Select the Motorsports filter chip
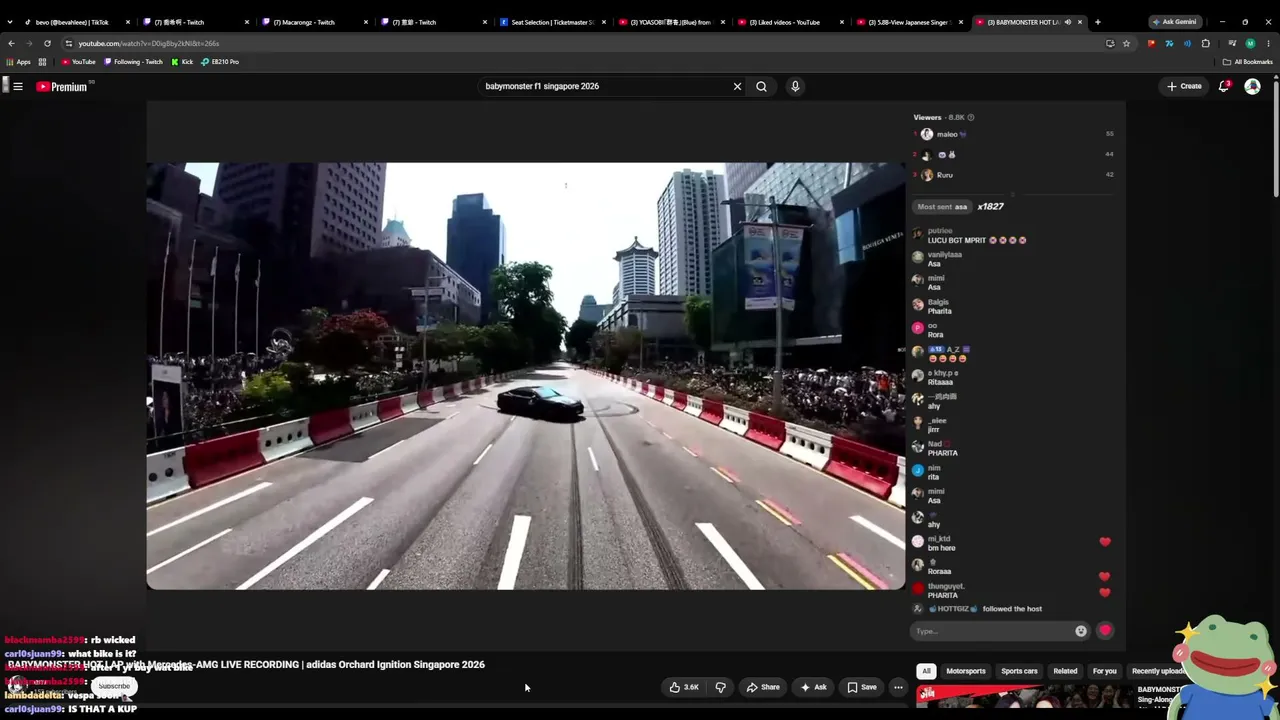1280x720 pixels. (966, 671)
